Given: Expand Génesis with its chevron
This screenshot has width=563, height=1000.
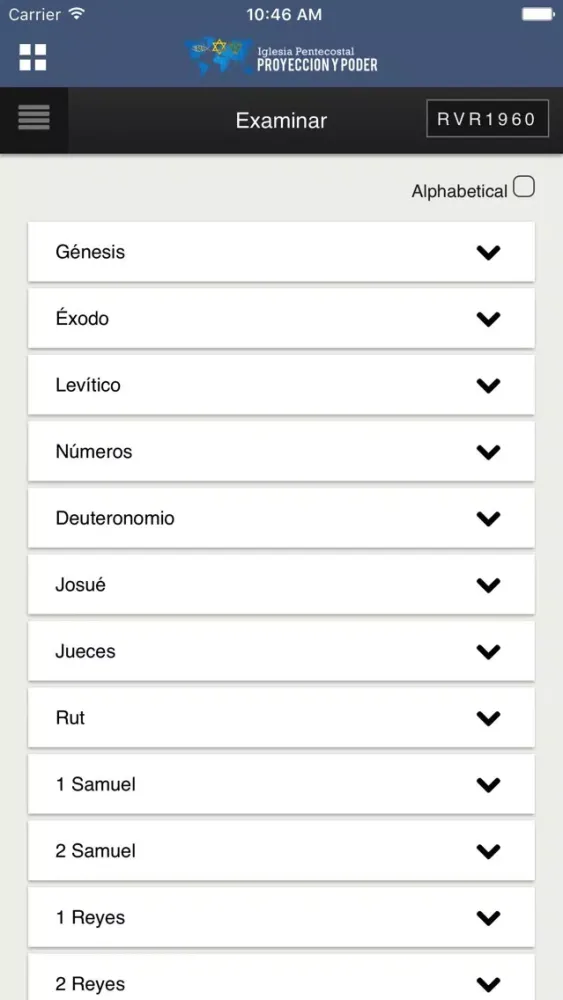Looking at the screenshot, I should 488,253.
